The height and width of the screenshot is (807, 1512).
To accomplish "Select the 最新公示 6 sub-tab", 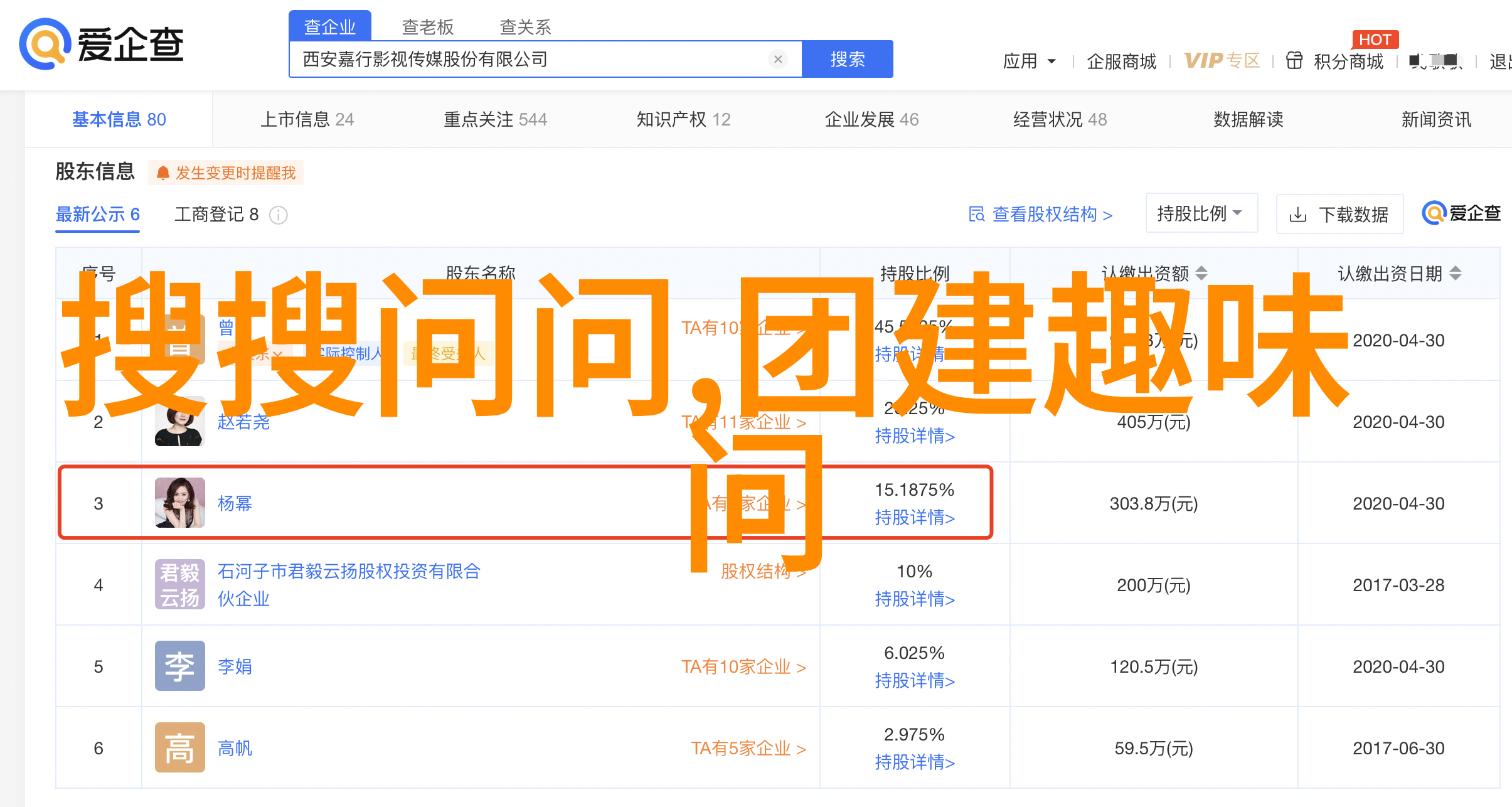I will click(x=98, y=215).
